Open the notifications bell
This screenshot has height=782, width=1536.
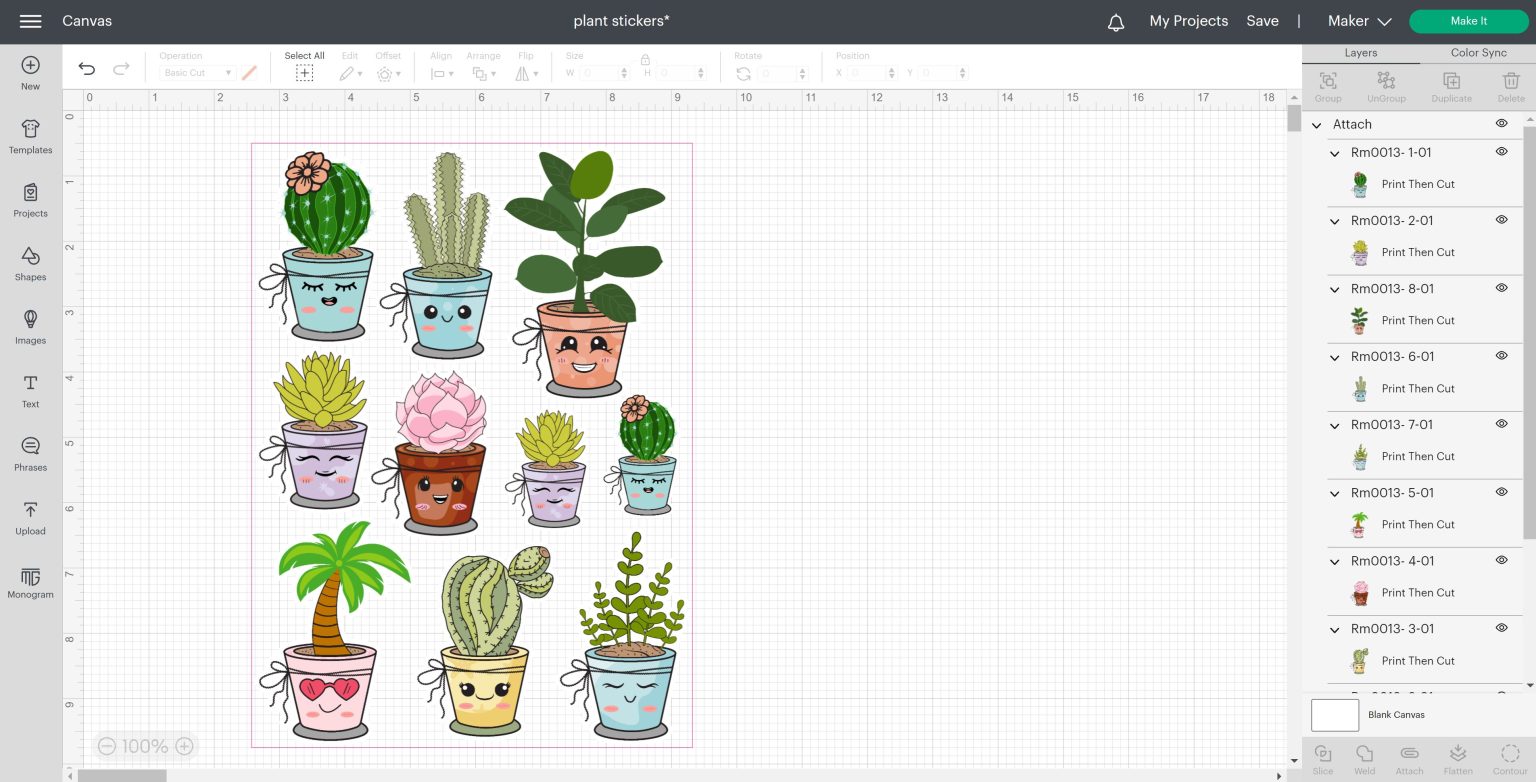click(1116, 22)
